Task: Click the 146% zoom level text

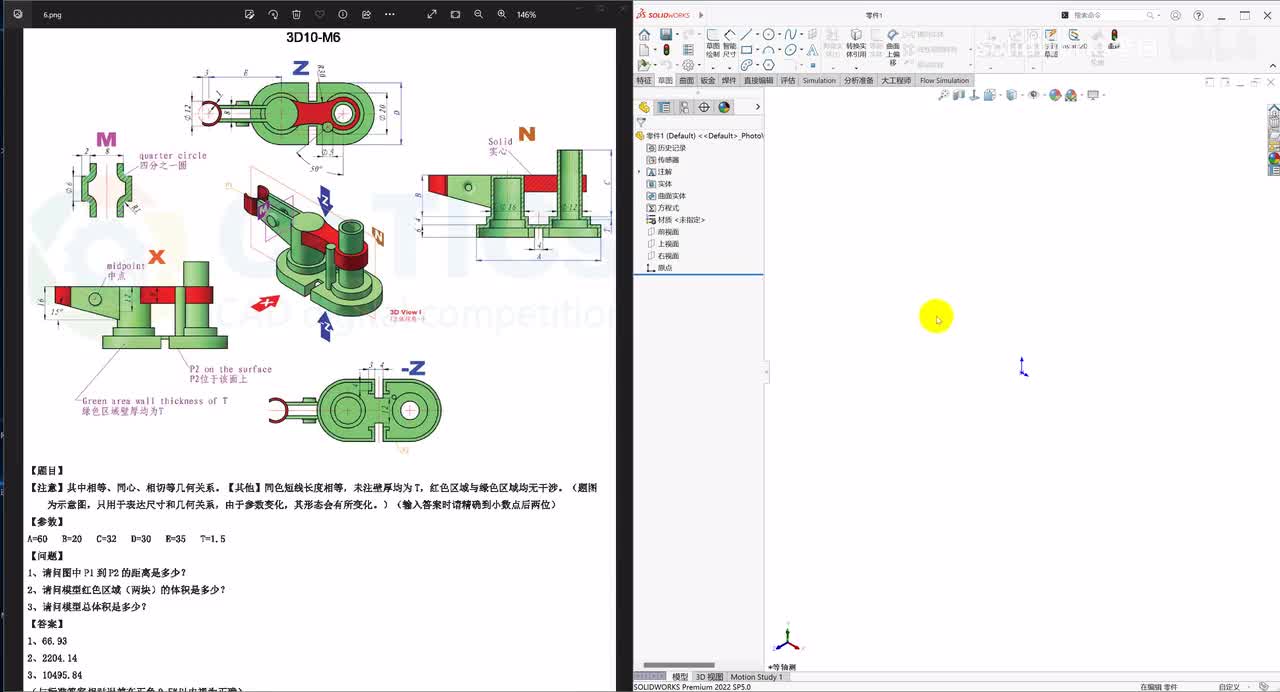Action: pyautogui.click(x=526, y=15)
